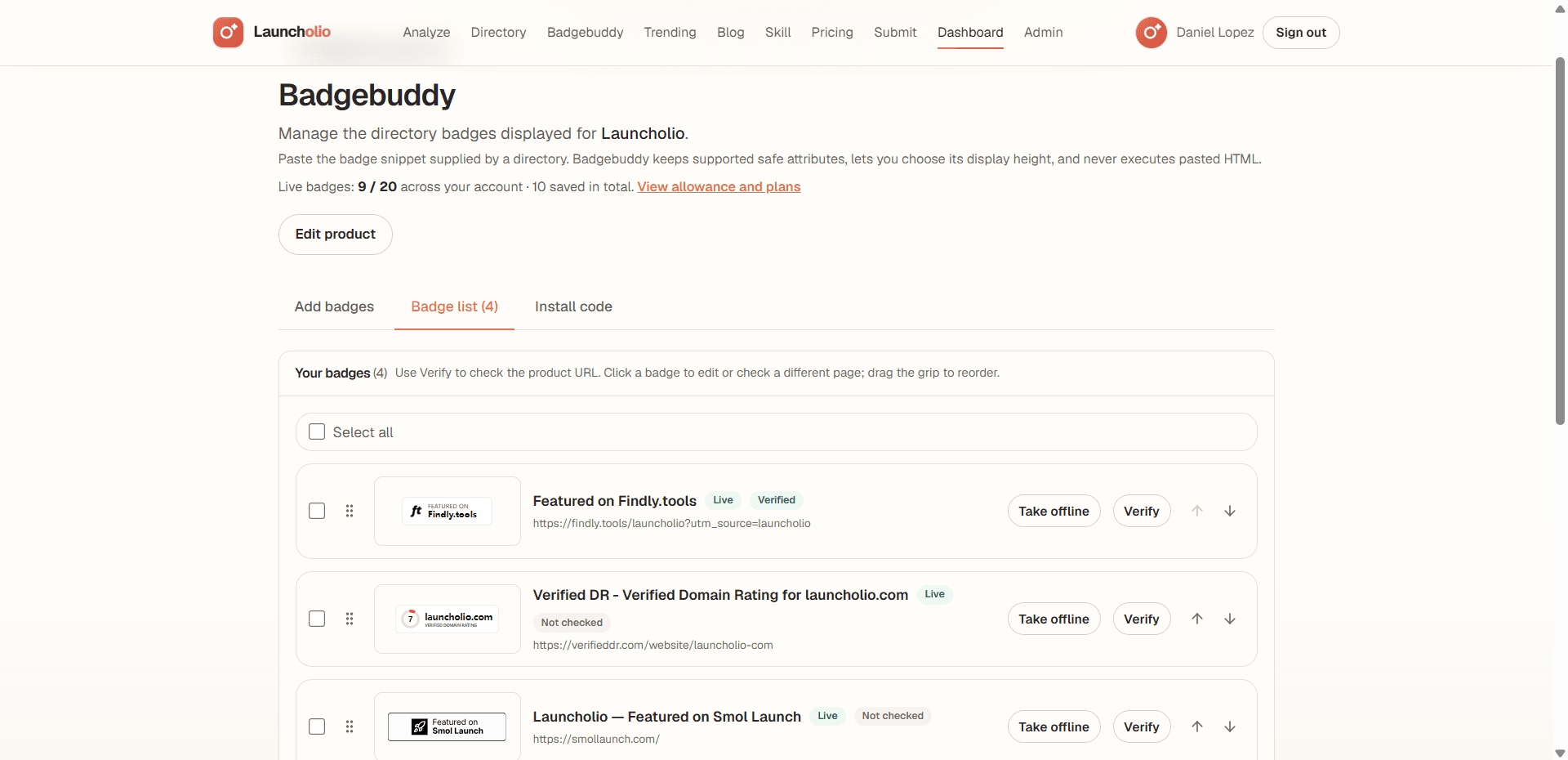Click the Sign out button
Image resolution: width=1568 pixels, height=760 pixels.
(1301, 33)
